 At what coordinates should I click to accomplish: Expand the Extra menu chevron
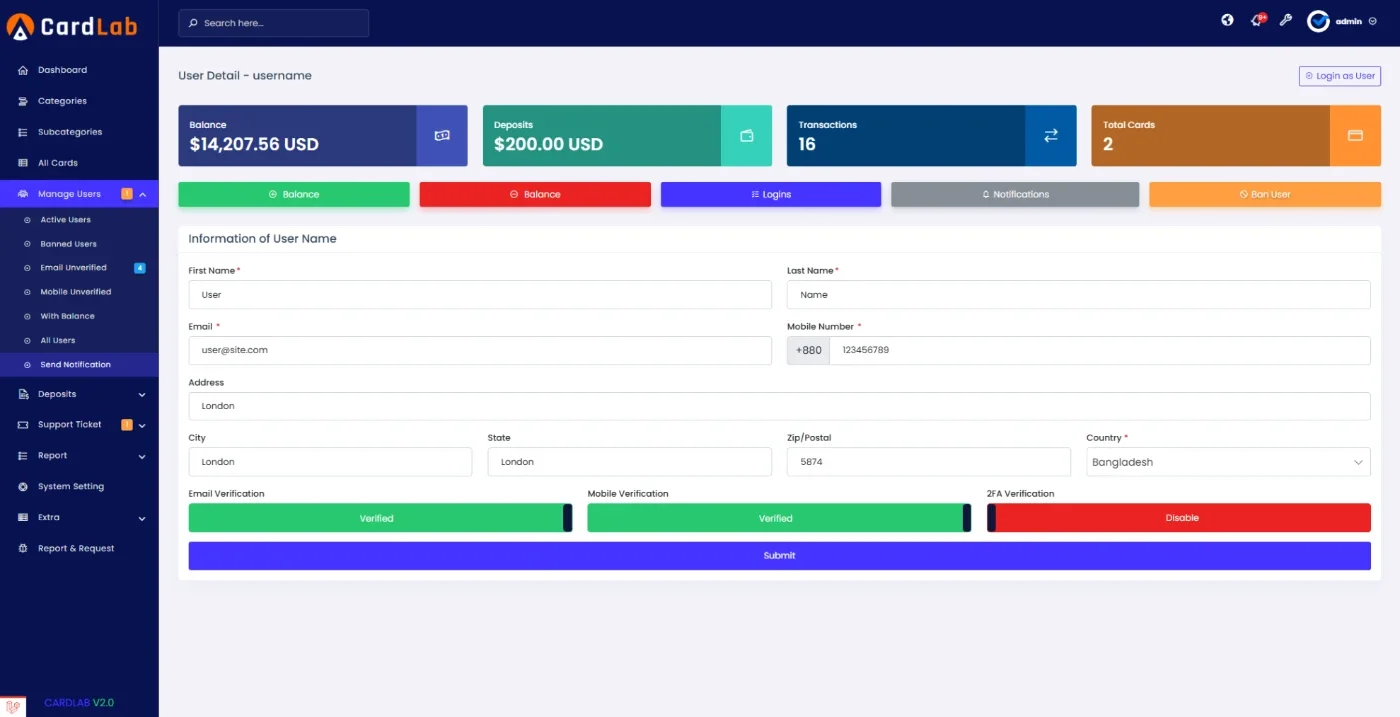142,519
